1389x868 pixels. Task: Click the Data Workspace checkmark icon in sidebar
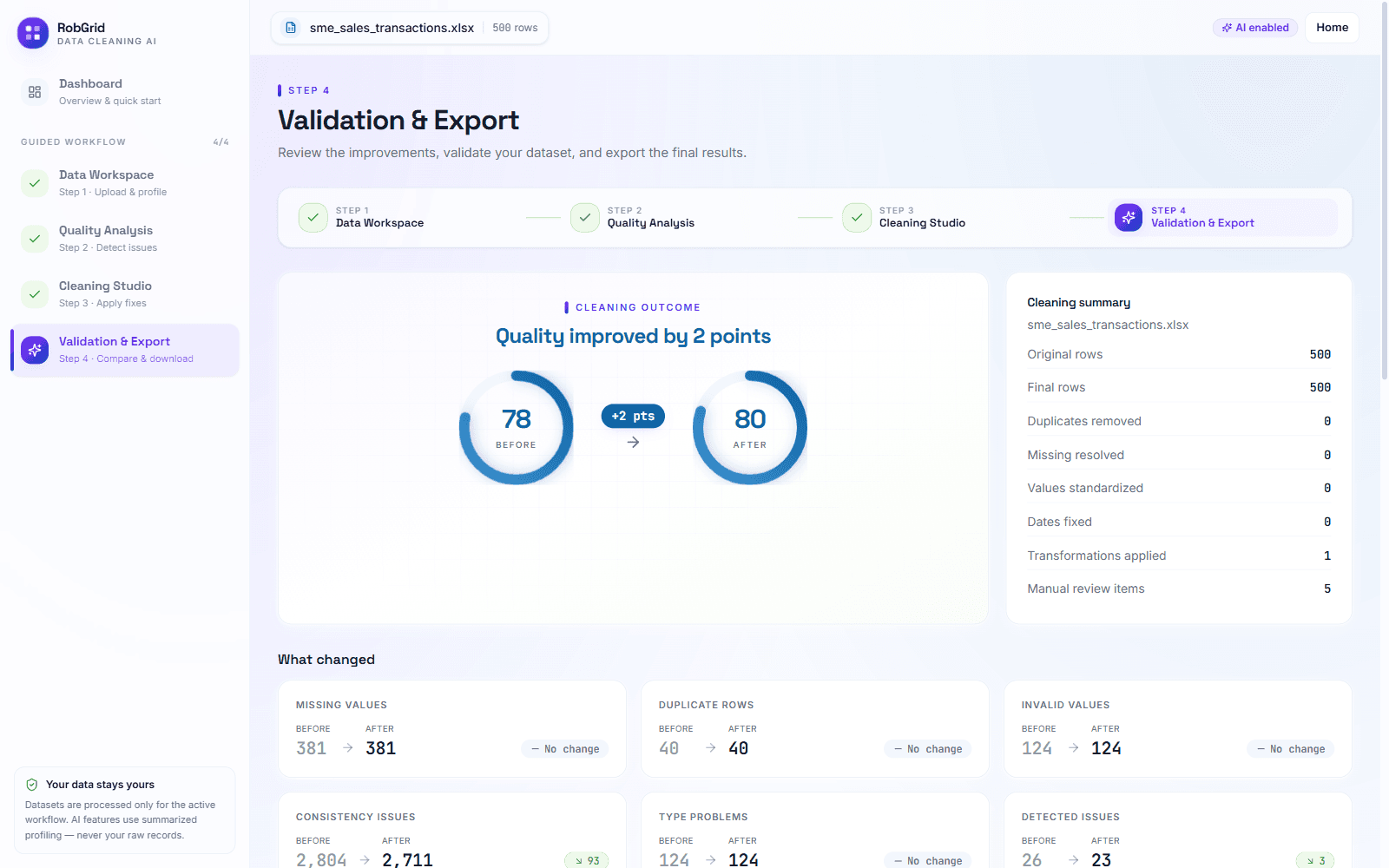[35, 183]
